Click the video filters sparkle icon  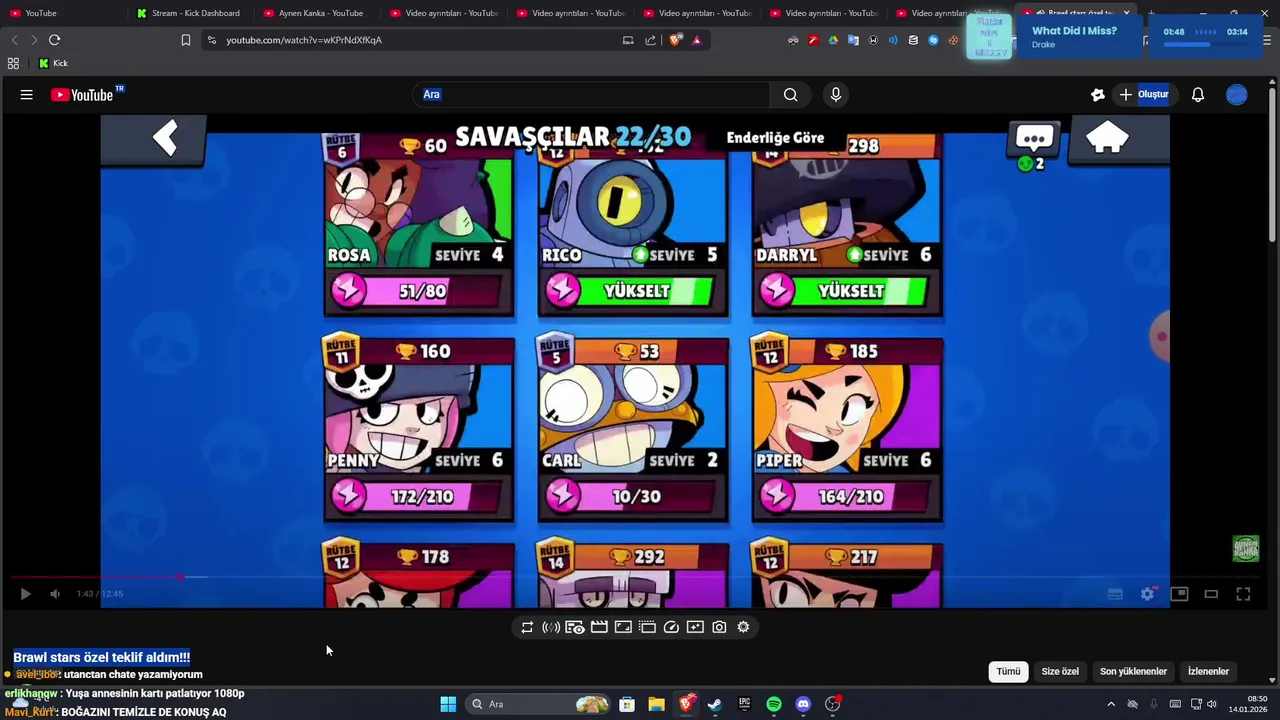pyautogui.click(x=695, y=627)
